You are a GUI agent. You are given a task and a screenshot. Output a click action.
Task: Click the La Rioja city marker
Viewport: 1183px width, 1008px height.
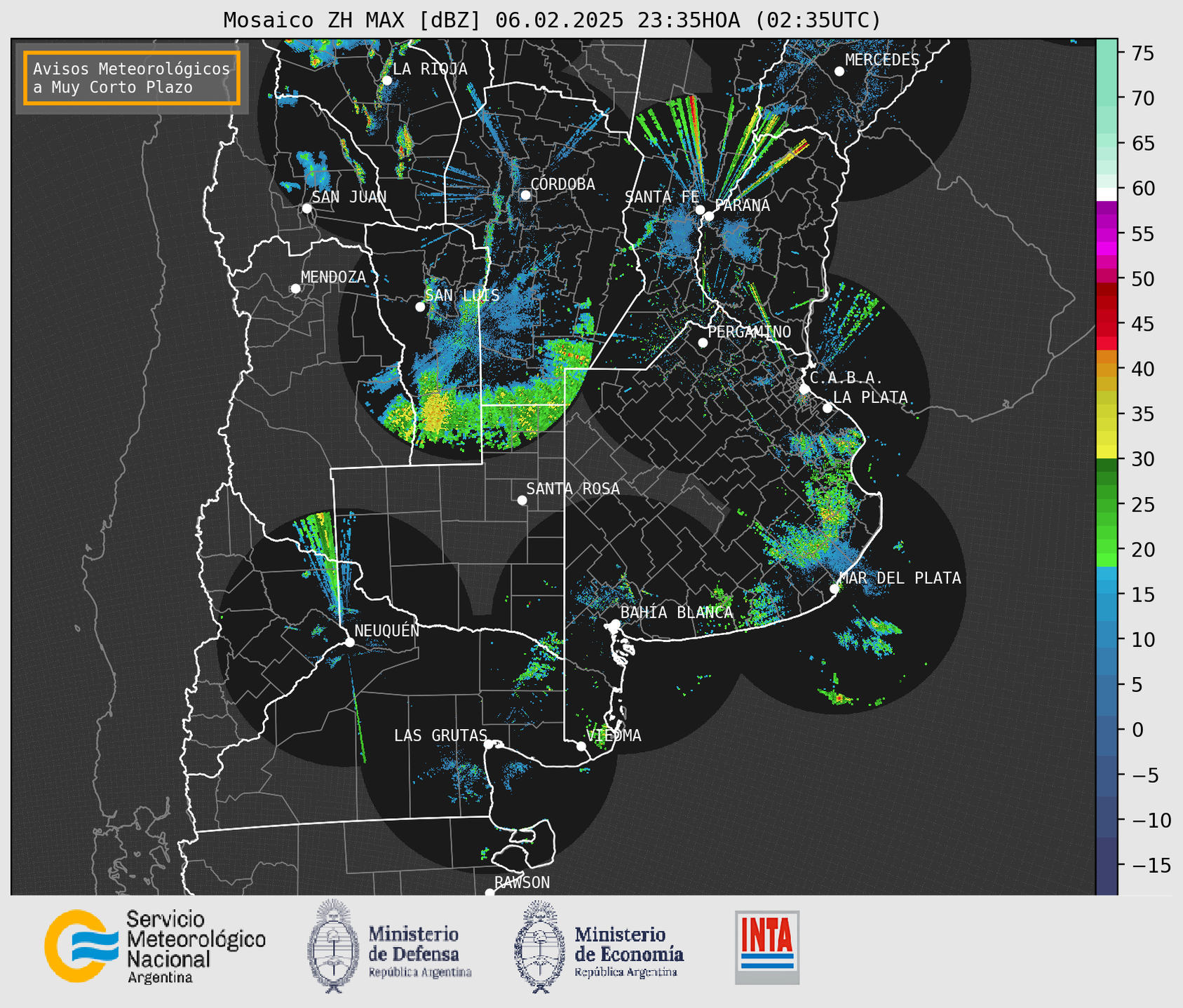pyautogui.click(x=386, y=81)
